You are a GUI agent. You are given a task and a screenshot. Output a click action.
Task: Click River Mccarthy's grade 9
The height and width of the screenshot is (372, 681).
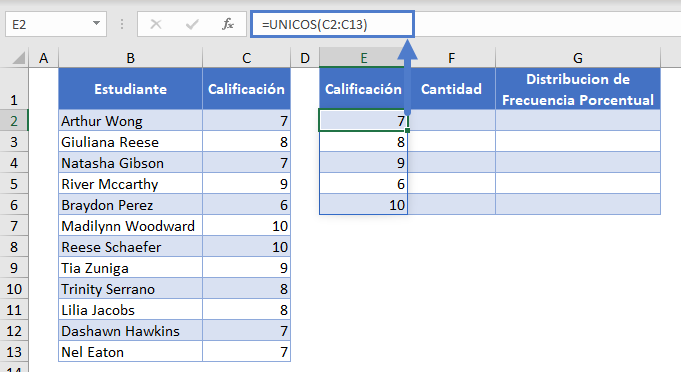click(x=246, y=184)
